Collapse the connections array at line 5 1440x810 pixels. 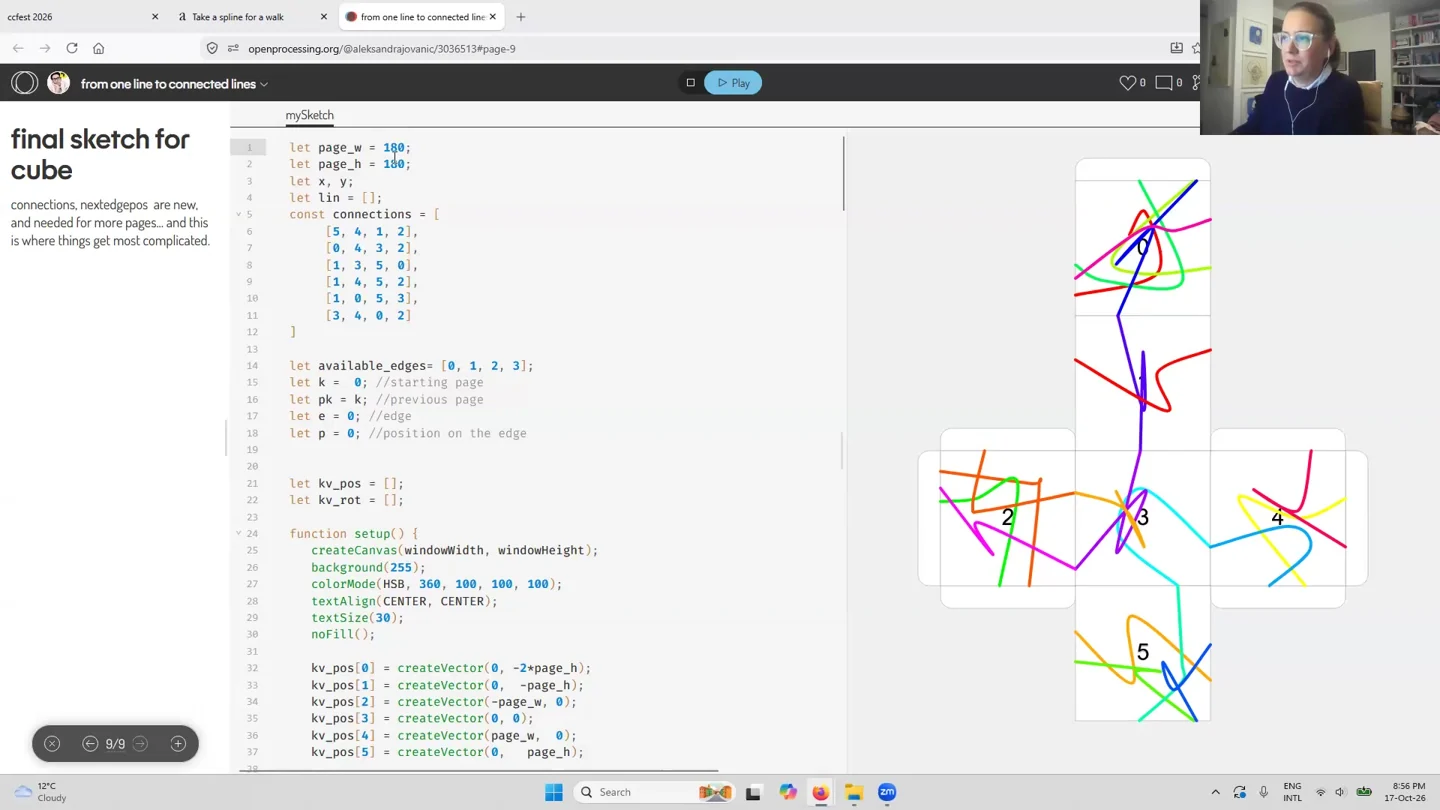click(239, 214)
